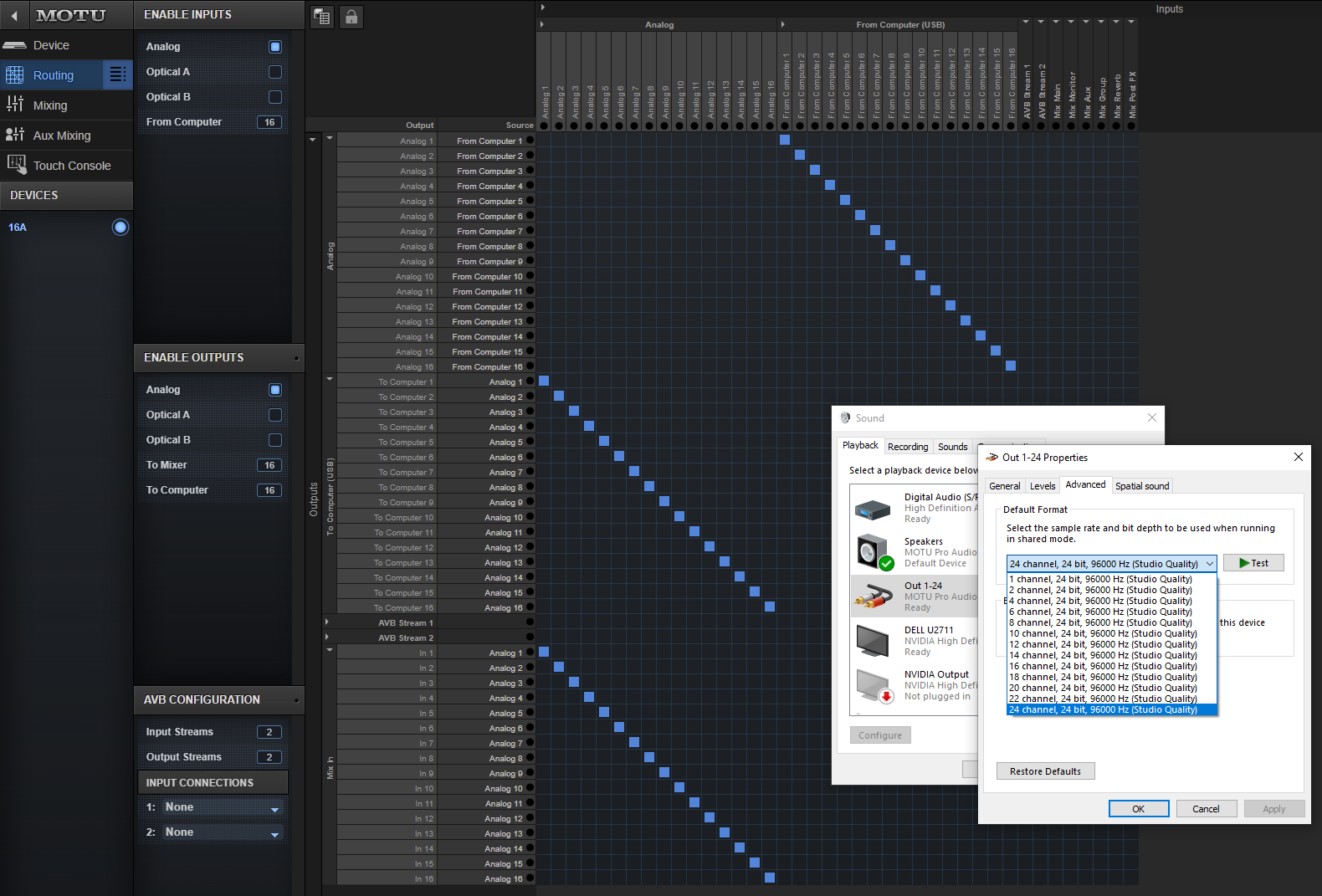Viewport: 1322px width, 896px height.
Task: Switch to the Recording tab in Sound
Action: pos(908,447)
